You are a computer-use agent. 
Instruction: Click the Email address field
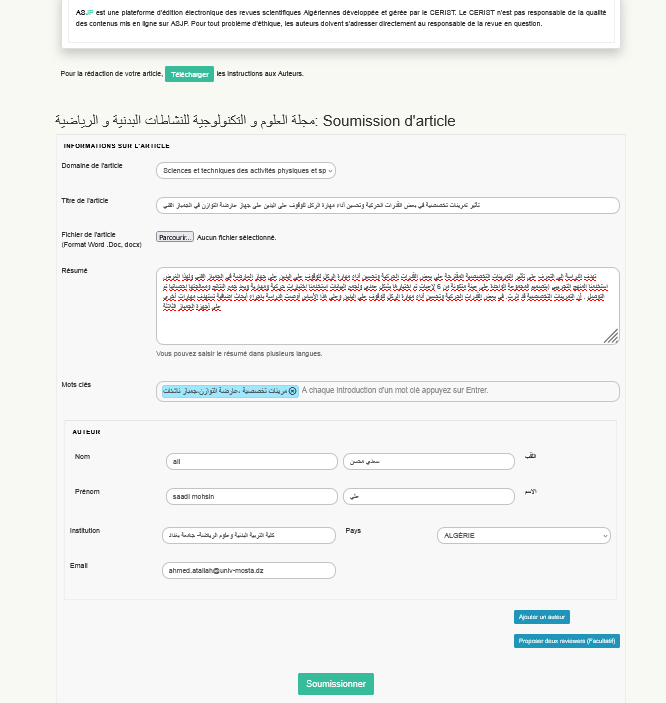pos(248,570)
